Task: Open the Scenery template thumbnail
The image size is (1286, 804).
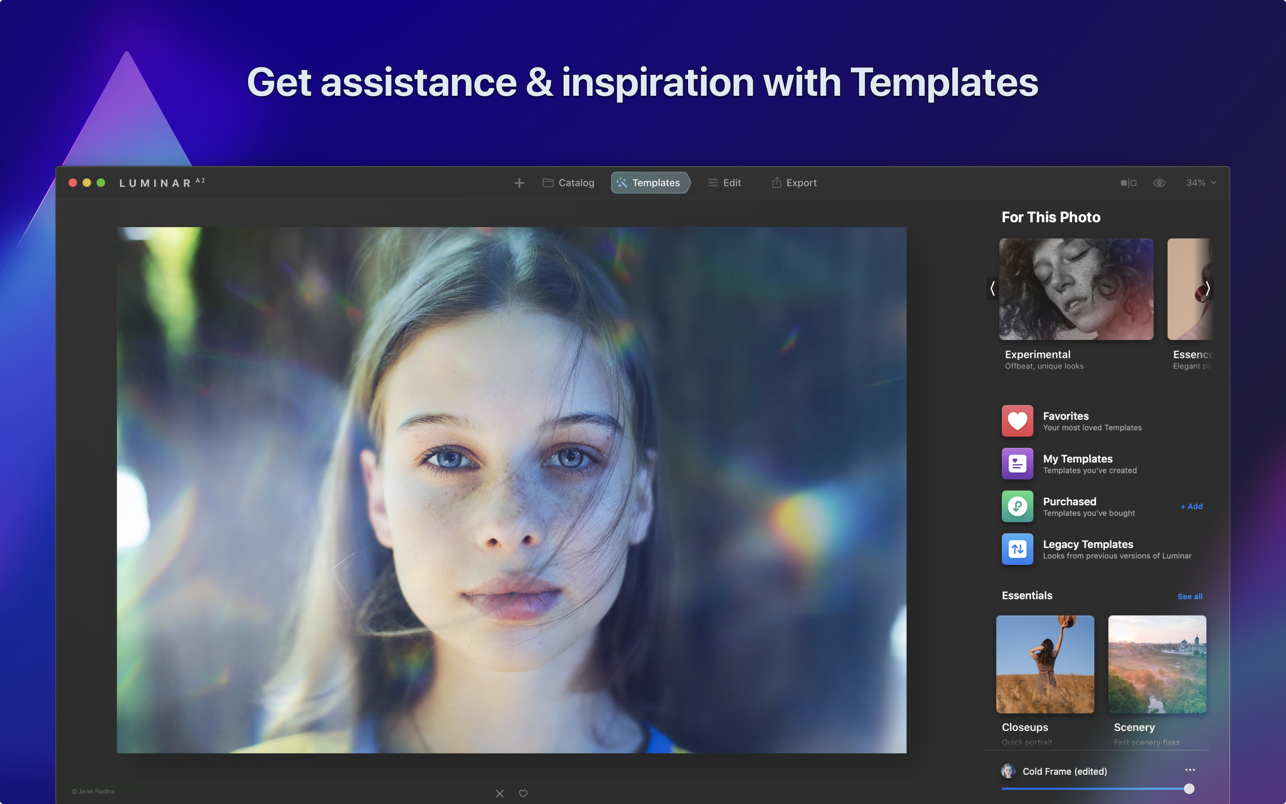Action: pyautogui.click(x=1157, y=664)
